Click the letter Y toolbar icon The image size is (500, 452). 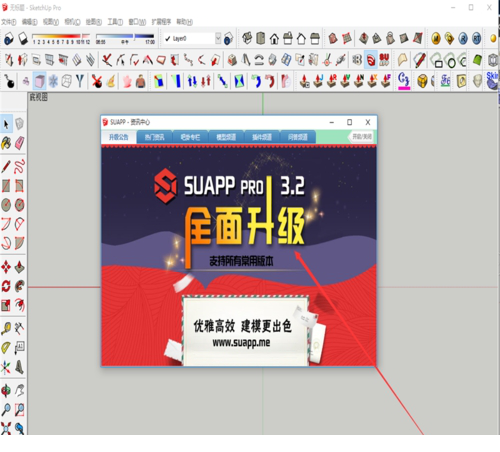click(x=80, y=81)
